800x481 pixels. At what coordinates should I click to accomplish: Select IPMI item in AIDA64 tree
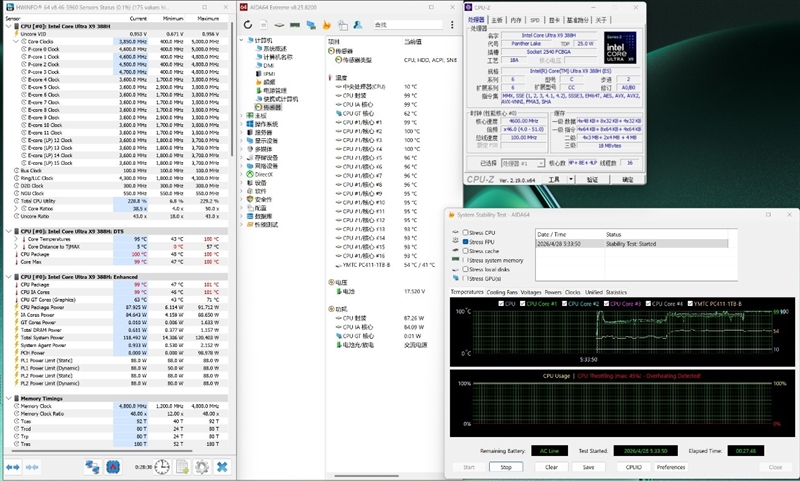[x=266, y=73]
